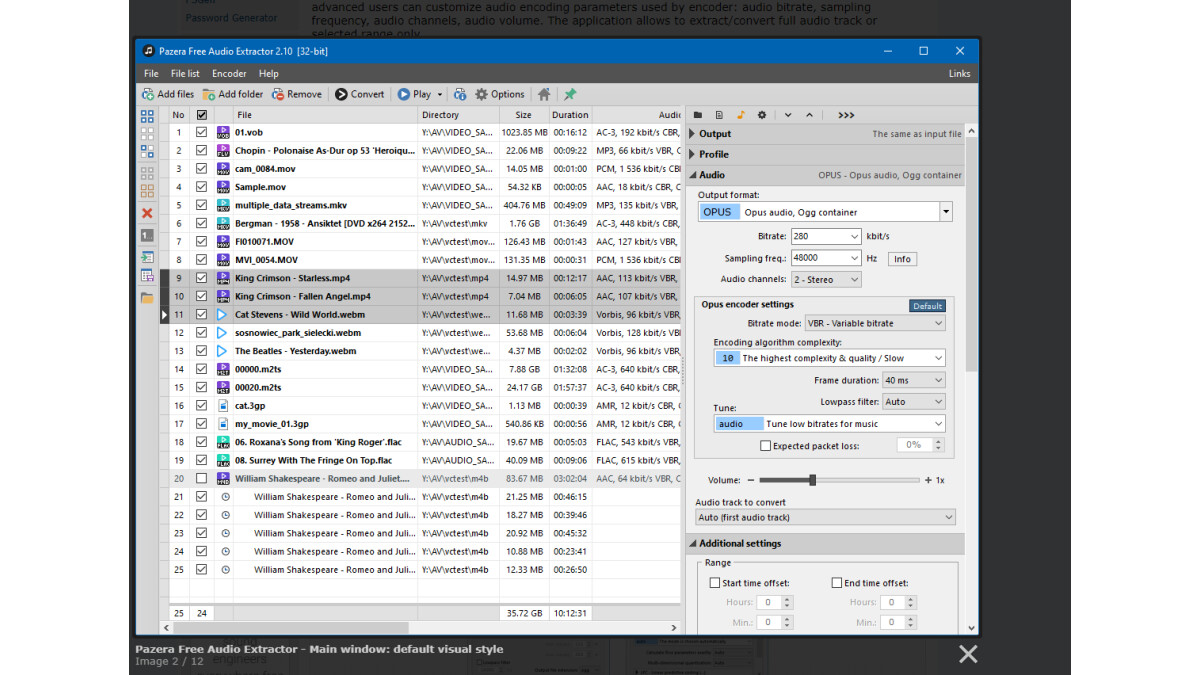Image resolution: width=1200 pixels, height=675 pixels.
Task: Expand the Output format dropdown
Action: (x=944, y=211)
